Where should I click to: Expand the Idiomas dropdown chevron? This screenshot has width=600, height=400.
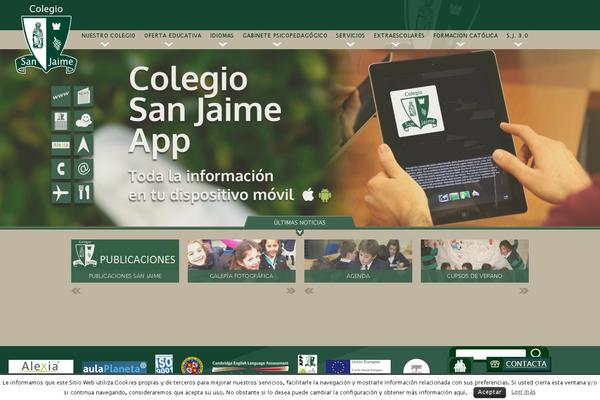[223, 44]
